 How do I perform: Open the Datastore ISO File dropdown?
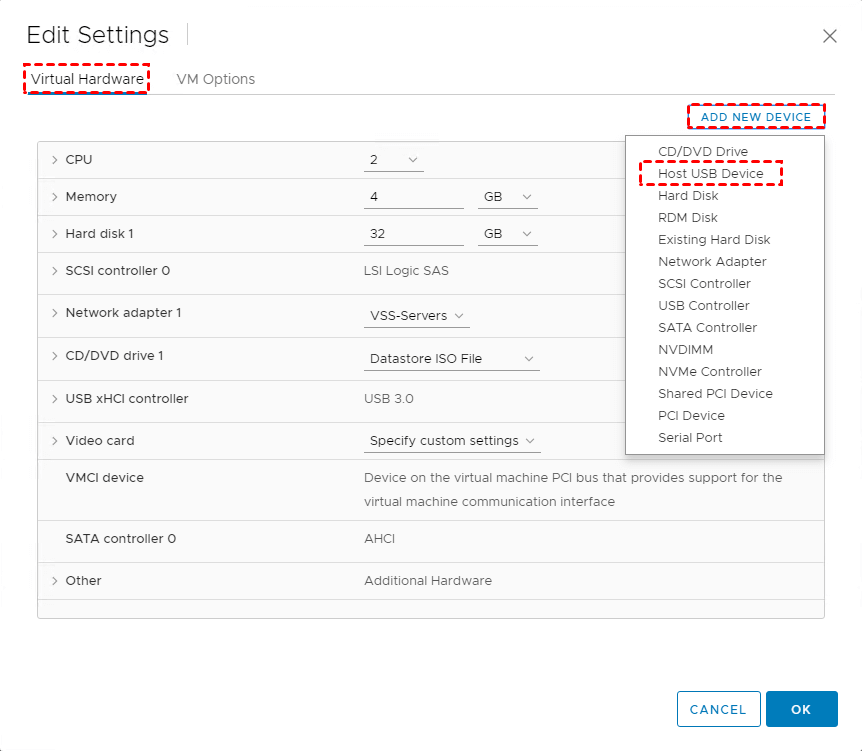pos(452,358)
